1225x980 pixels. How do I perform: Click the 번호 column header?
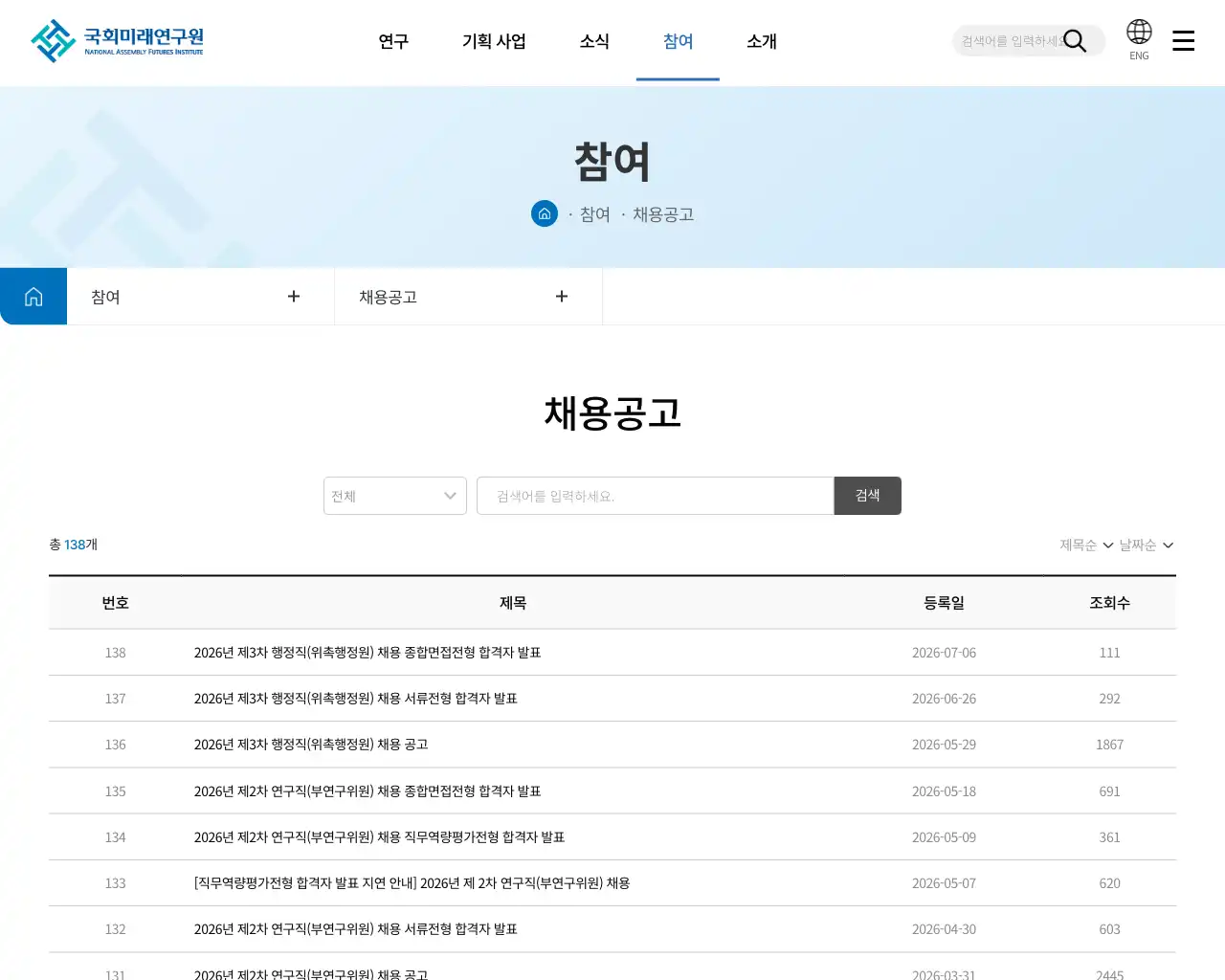point(116,603)
